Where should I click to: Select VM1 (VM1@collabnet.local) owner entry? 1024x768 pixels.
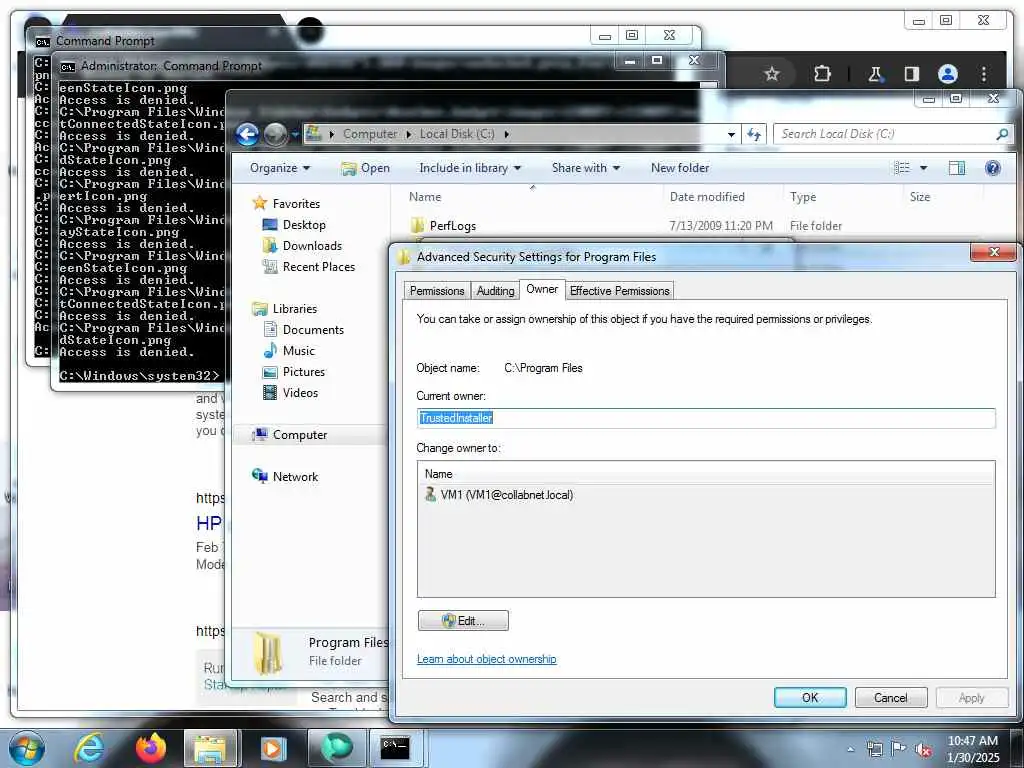point(499,494)
